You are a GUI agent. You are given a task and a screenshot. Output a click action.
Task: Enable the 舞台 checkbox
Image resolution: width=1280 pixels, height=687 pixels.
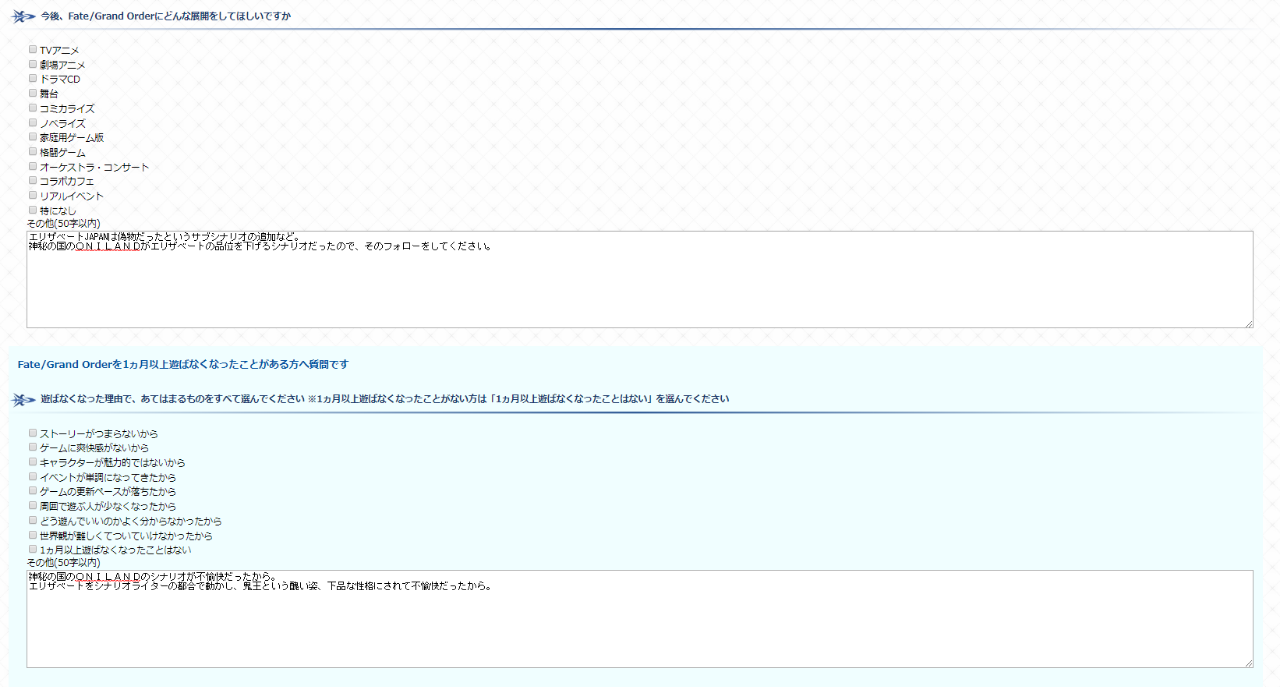33,93
